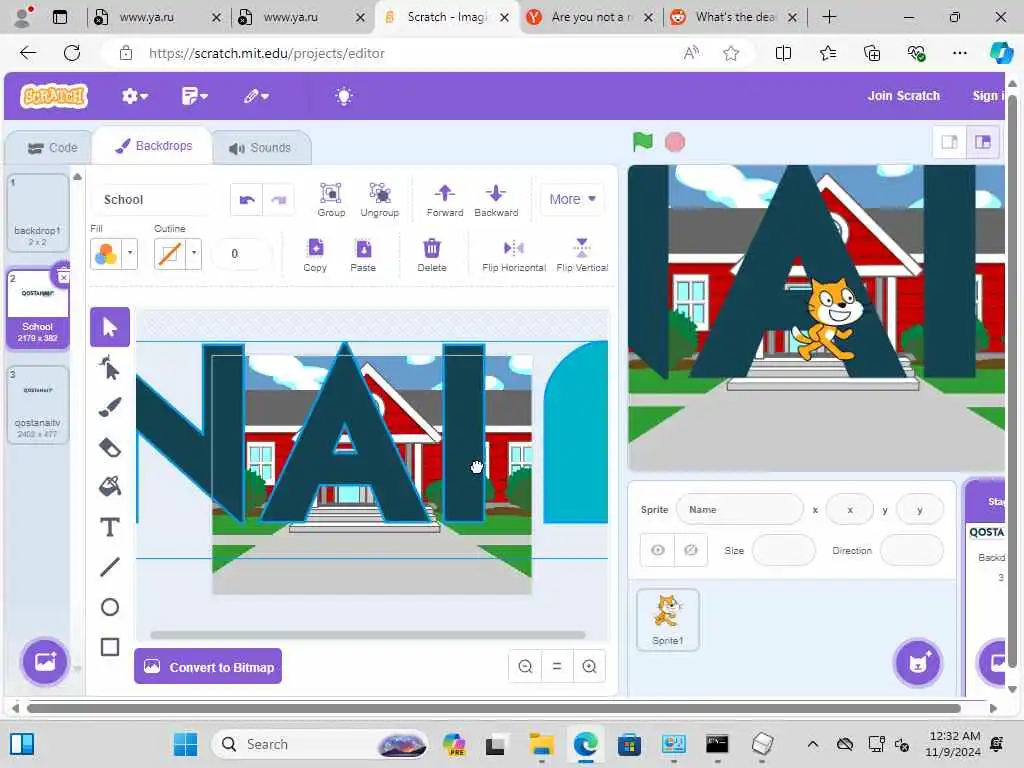This screenshot has width=1024, height=768.
Task: Click the Scratch logo
Action: (54, 97)
